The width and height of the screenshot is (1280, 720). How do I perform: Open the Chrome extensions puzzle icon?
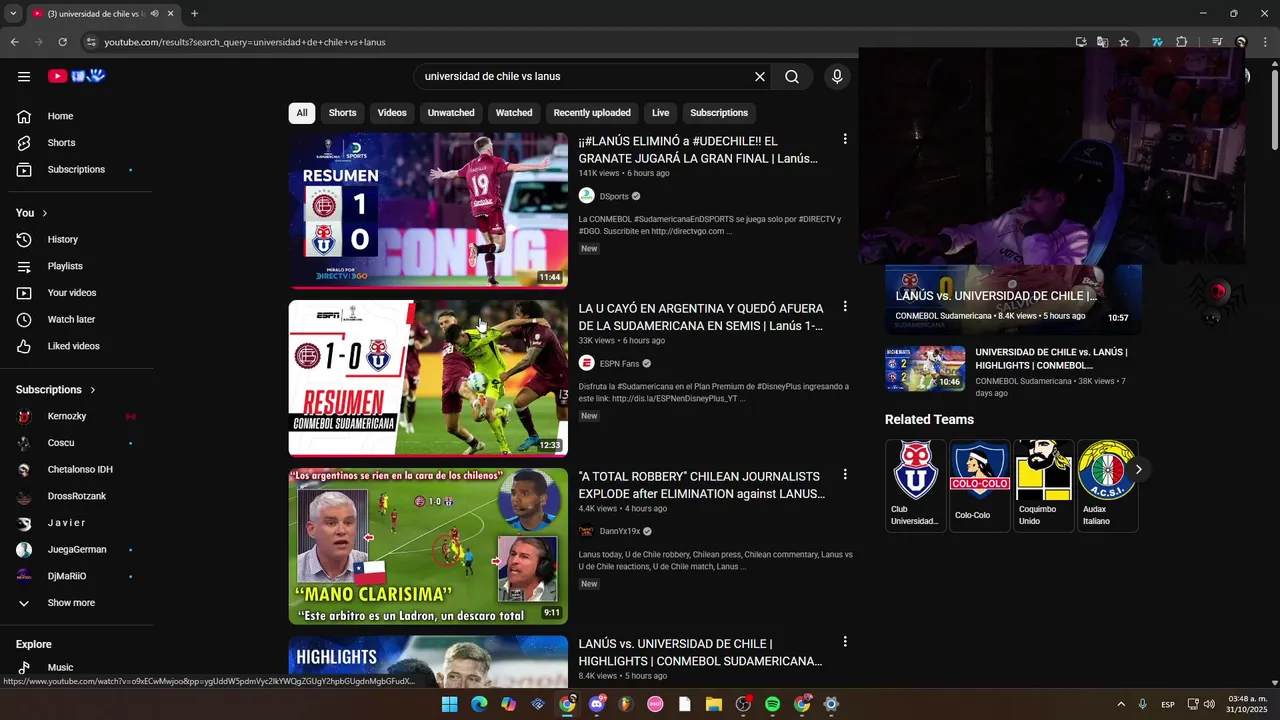pos(1182,42)
